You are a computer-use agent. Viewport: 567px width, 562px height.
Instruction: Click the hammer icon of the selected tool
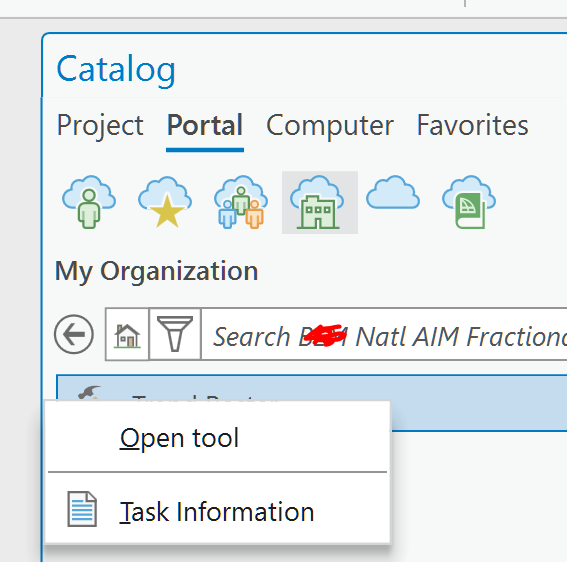89,392
